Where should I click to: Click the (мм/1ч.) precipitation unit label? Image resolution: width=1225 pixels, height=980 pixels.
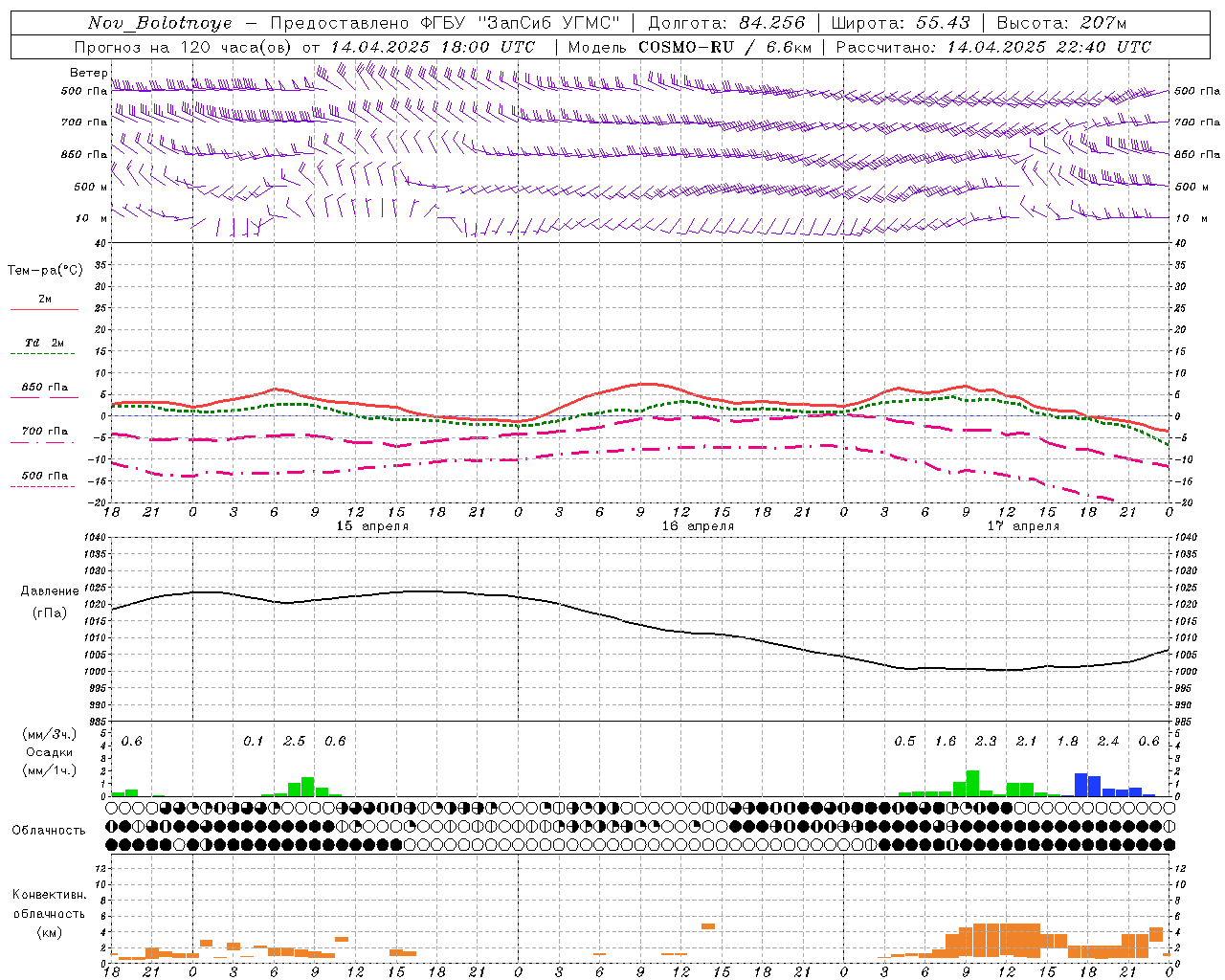49,769
